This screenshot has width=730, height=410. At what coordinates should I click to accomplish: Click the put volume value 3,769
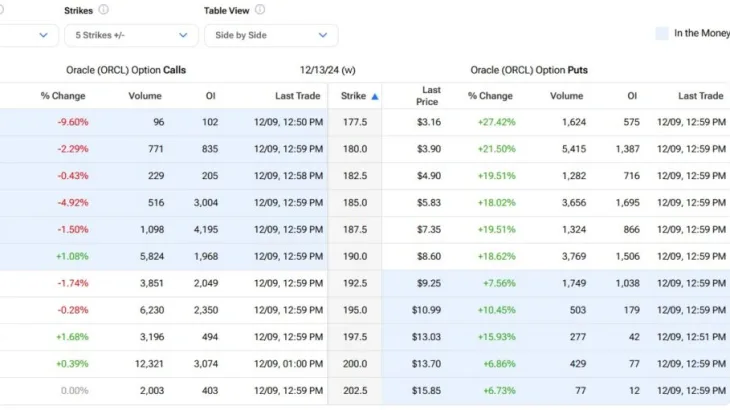[574, 256]
